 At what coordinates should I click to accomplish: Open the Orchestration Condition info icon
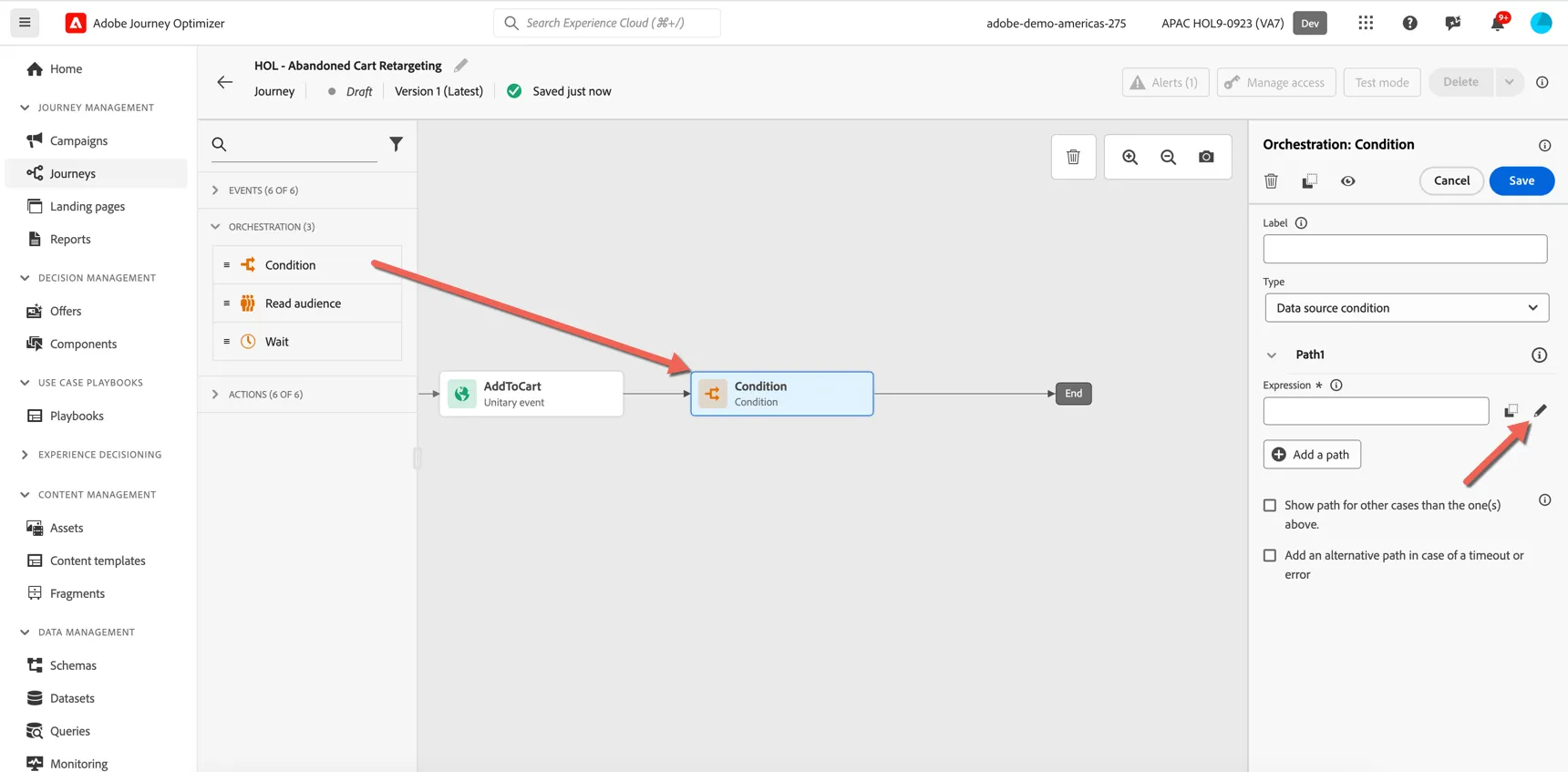tap(1544, 146)
